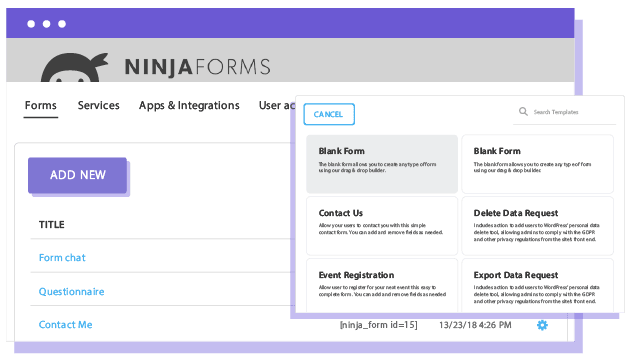
Task: Click the third white window dot
Action: click(62, 24)
